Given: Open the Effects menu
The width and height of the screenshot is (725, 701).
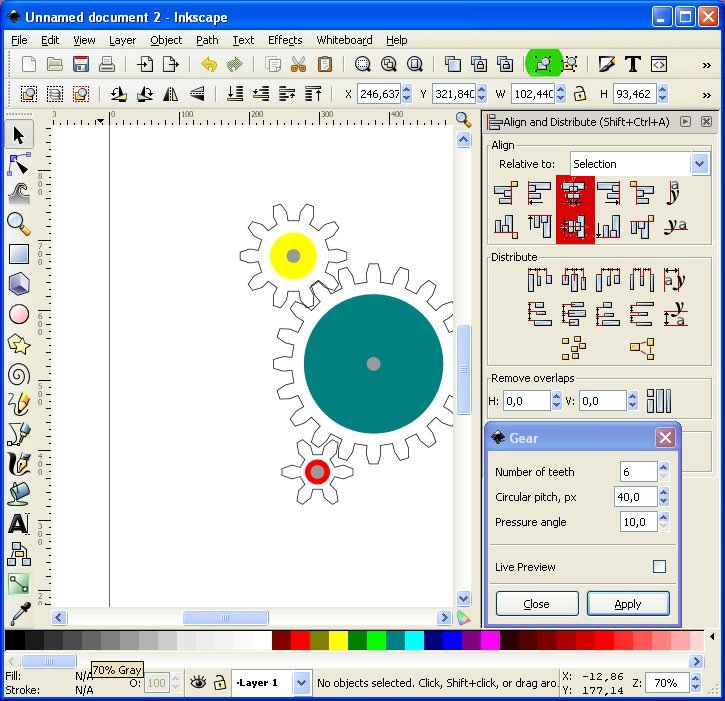Looking at the screenshot, I should click(285, 40).
